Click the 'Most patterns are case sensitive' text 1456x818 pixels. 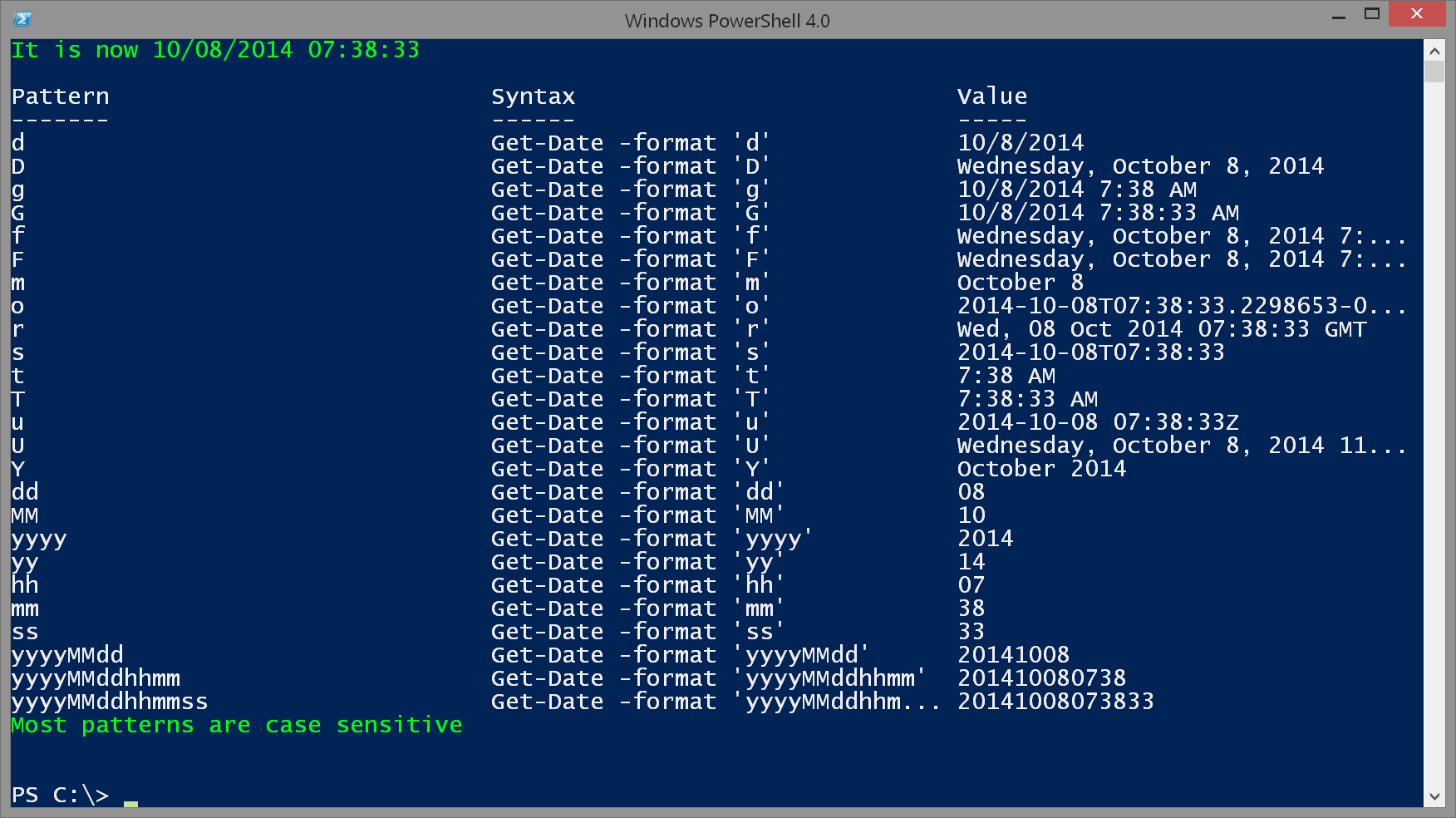(x=236, y=725)
